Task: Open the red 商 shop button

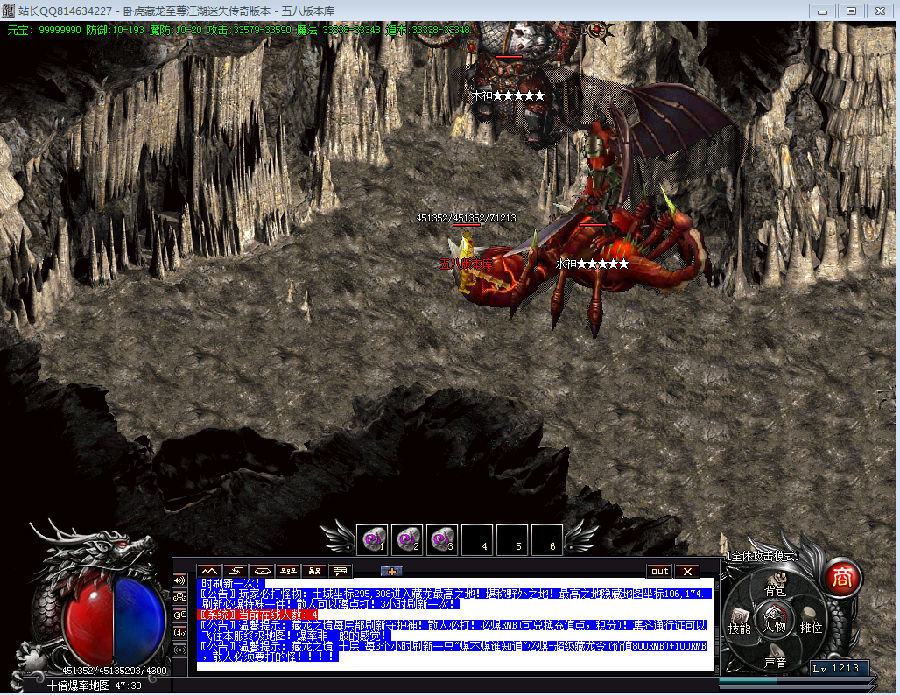Action: tap(842, 577)
